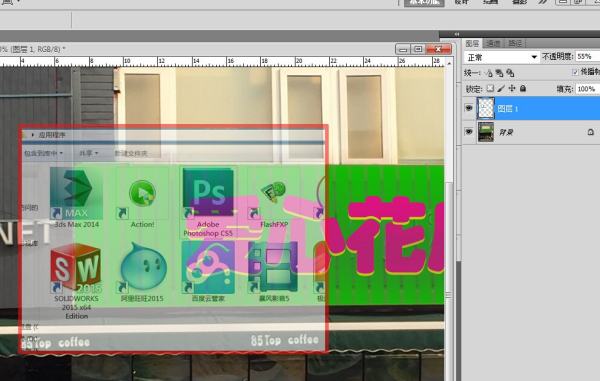Click the unify layer style icon
This screenshot has width=600, height=381.
(510, 73)
